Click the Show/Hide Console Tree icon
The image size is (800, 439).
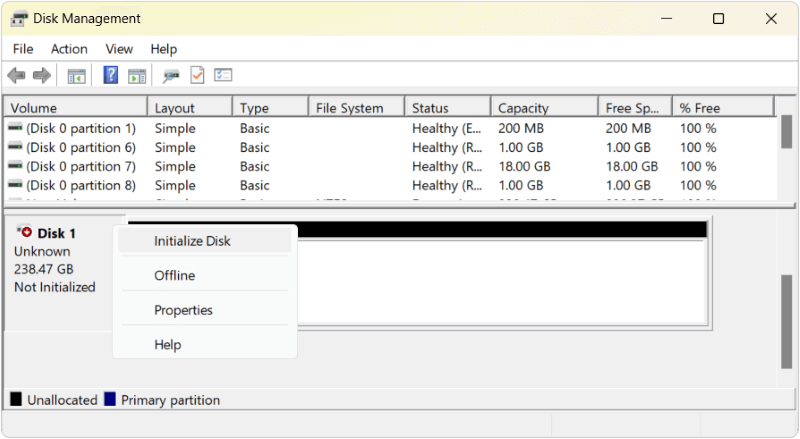(76, 75)
